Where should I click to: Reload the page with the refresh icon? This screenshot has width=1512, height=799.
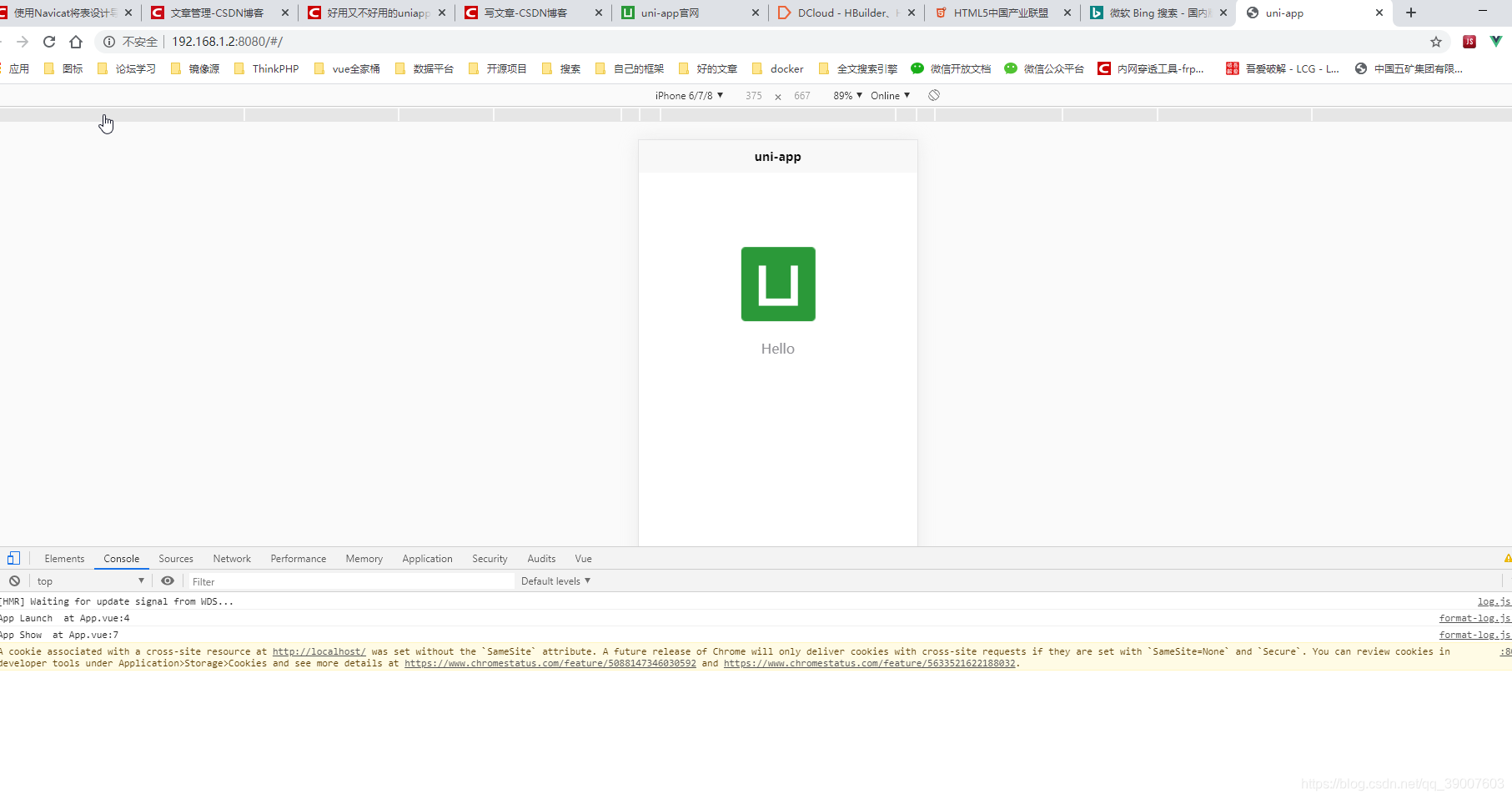49,42
